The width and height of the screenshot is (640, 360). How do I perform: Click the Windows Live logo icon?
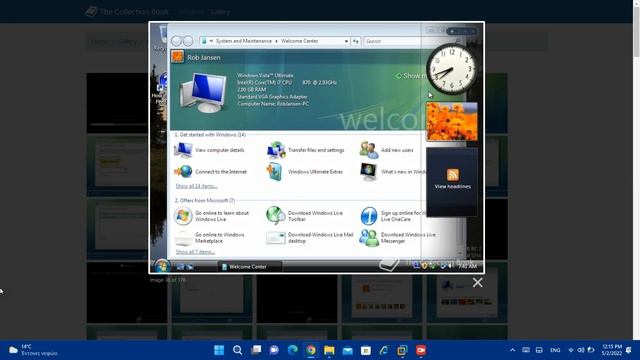point(183,216)
